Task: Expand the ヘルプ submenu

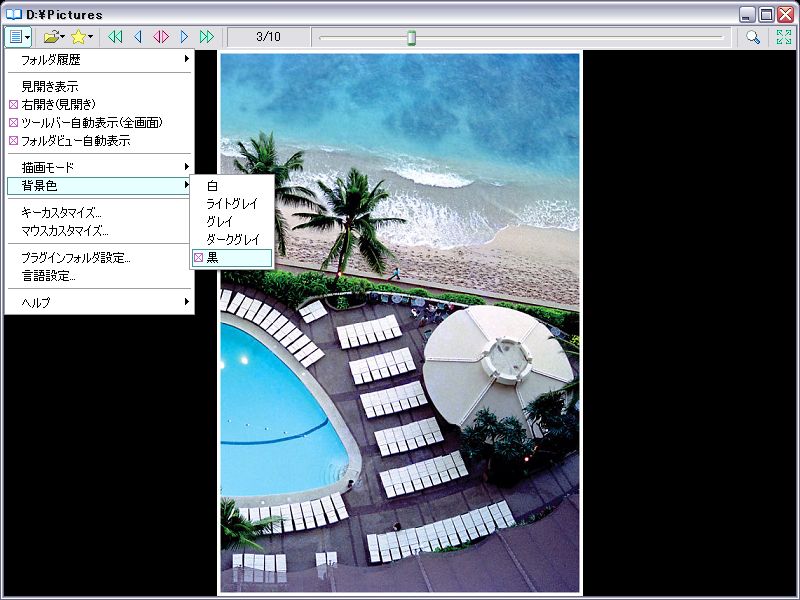Action: tap(98, 302)
